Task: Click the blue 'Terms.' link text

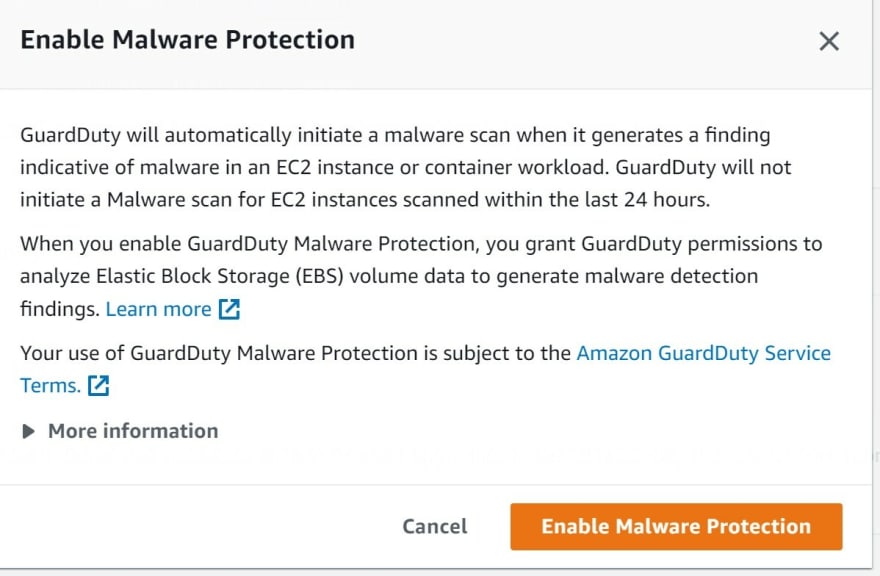Action: pyautogui.click(x=51, y=385)
